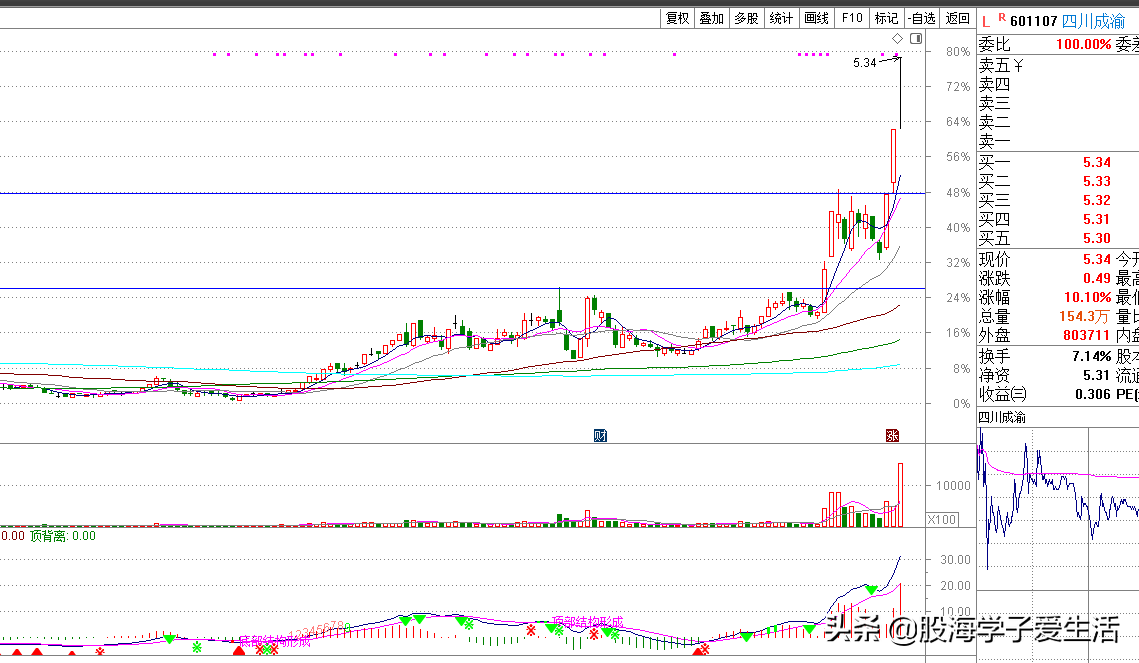Click the X100 volume scale box
The image size is (1139, 663).
point(942,519)
